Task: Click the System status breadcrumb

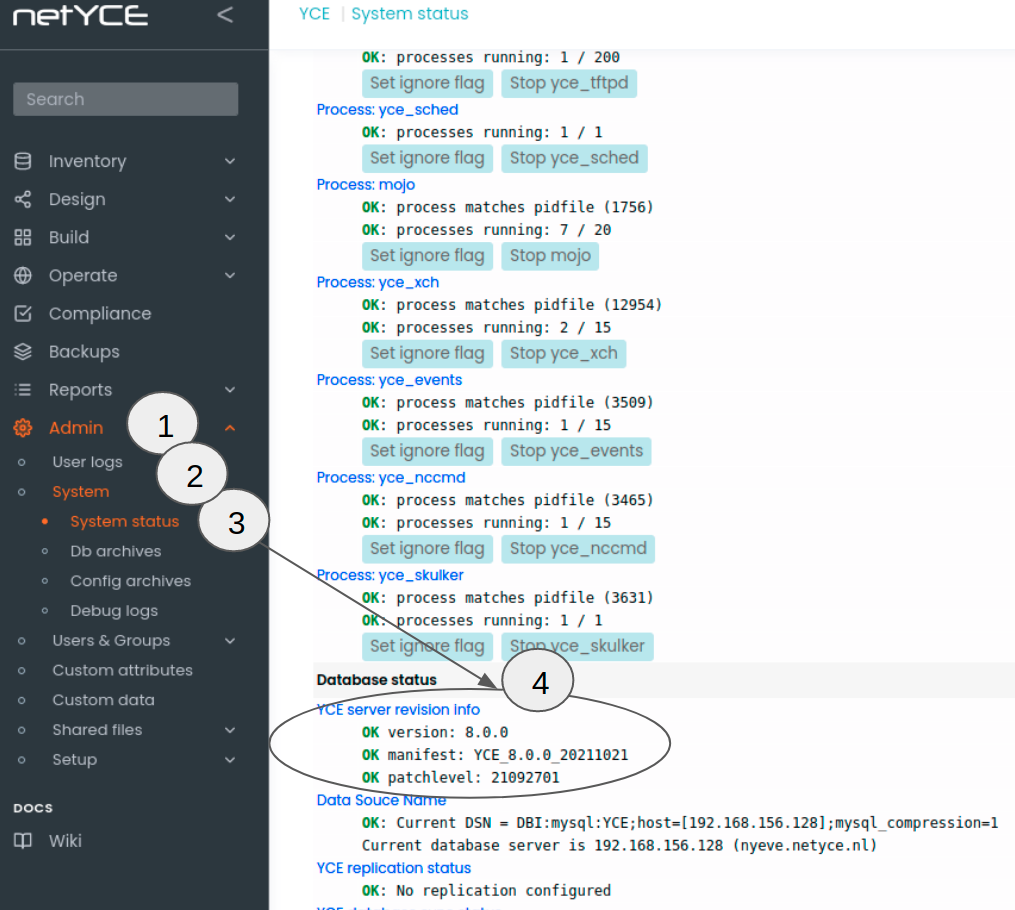Action: (410, 14)
